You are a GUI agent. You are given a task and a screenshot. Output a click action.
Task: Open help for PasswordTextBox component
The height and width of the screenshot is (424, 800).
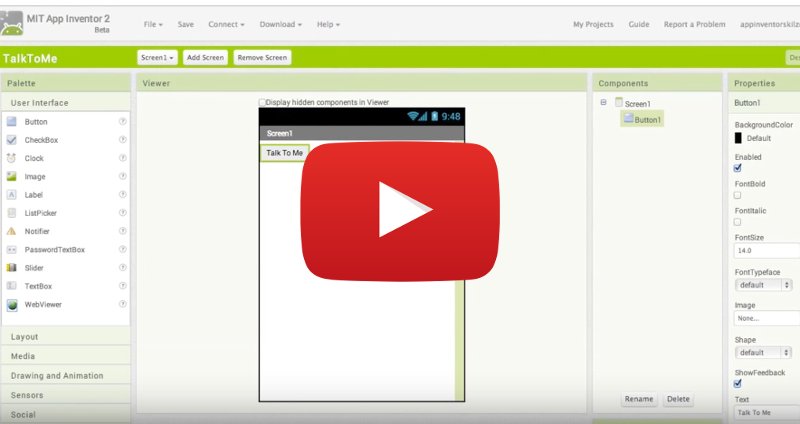coord(122,249)
